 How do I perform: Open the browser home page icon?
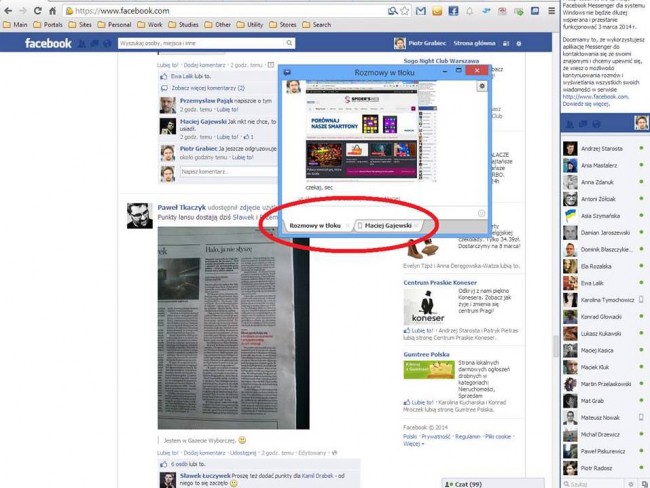point(52,11)
